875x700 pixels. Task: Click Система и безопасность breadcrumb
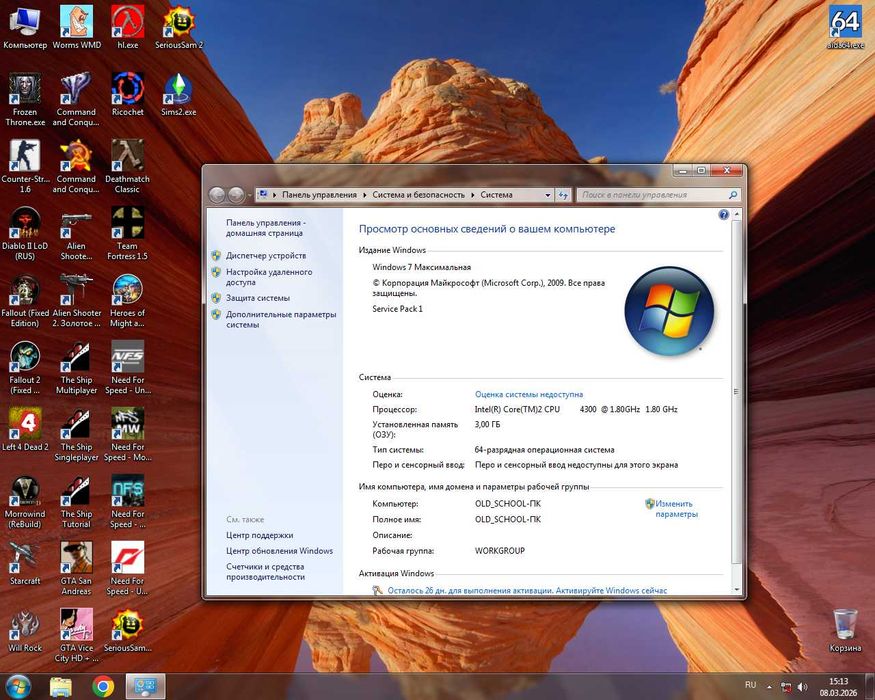[419, 195]
